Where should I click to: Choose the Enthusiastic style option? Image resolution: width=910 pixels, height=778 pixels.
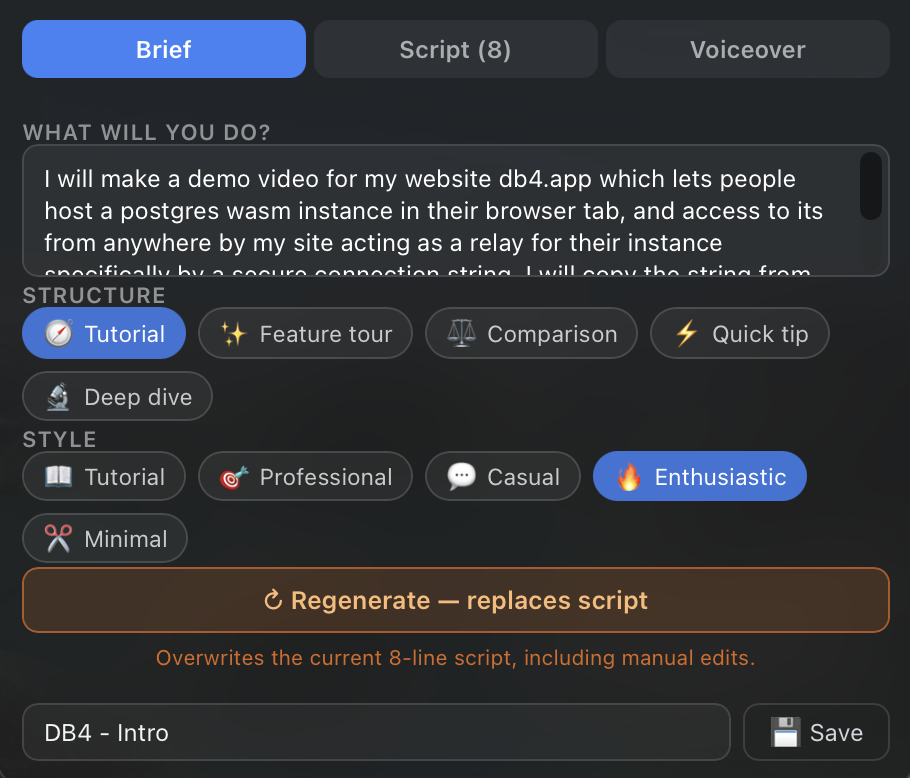699,476
